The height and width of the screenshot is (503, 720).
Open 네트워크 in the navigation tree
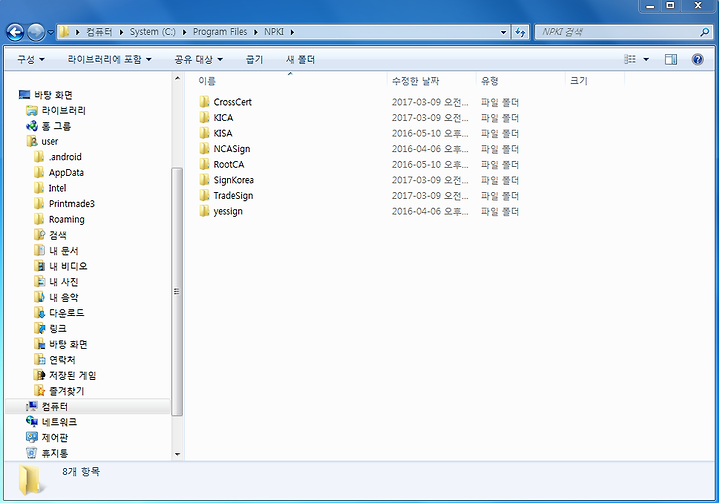[x=59, y=422]
